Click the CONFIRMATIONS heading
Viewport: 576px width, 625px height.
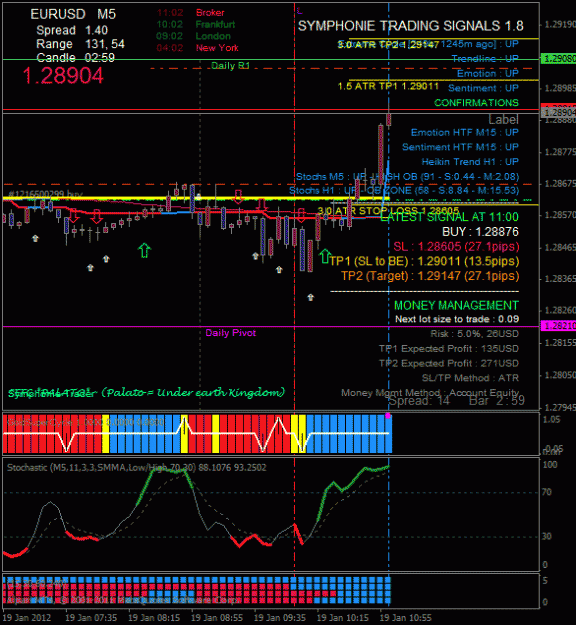pos(476,103)
